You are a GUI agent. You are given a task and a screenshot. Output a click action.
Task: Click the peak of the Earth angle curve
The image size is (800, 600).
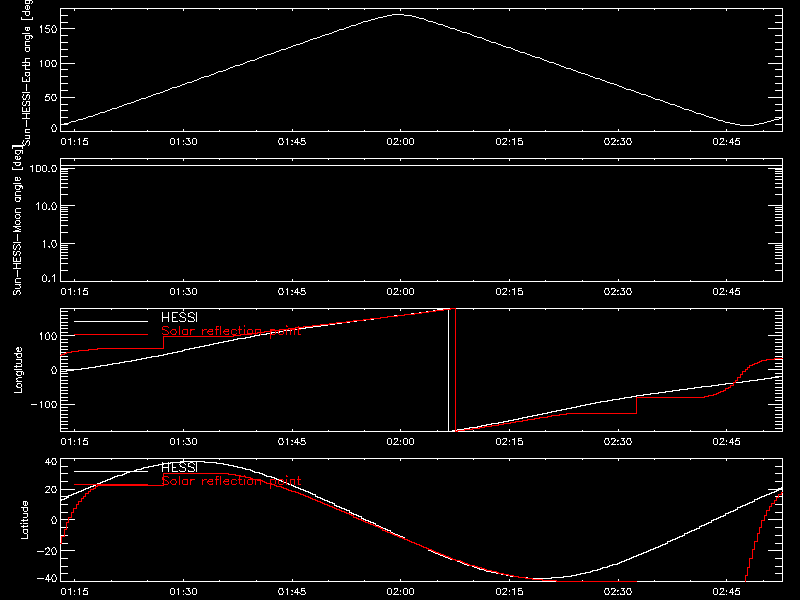pos(398,15)
